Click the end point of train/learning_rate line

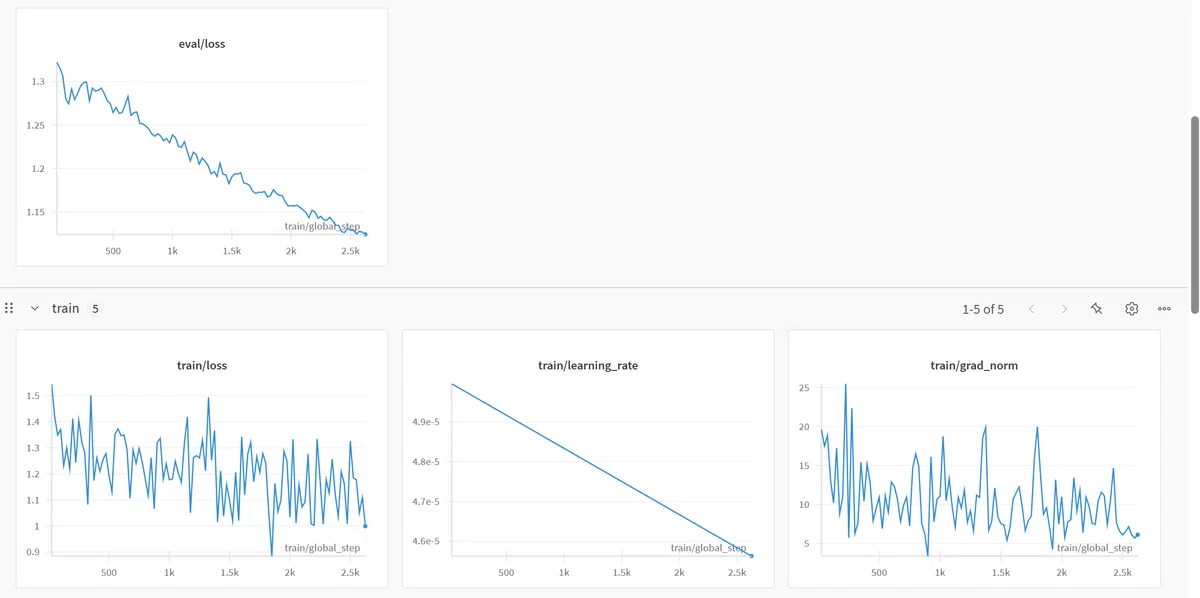pos(752,556)
